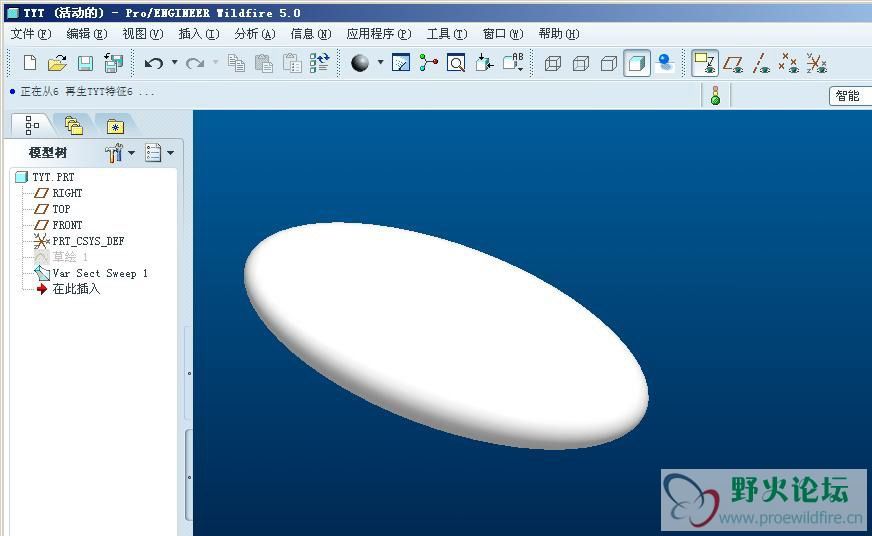Open the 窗口(W) menu
Viewport: 872px width, 536px height.
(x=503, y=34)
